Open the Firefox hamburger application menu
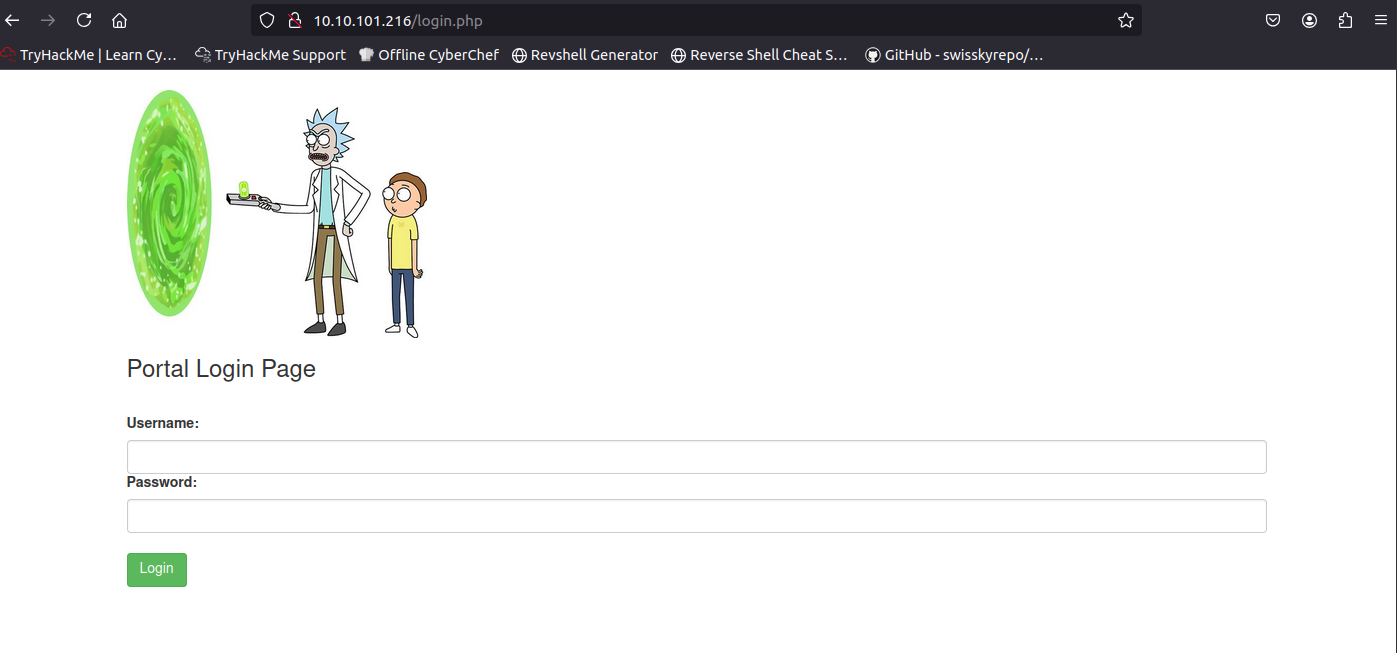 pos(1380,20)
